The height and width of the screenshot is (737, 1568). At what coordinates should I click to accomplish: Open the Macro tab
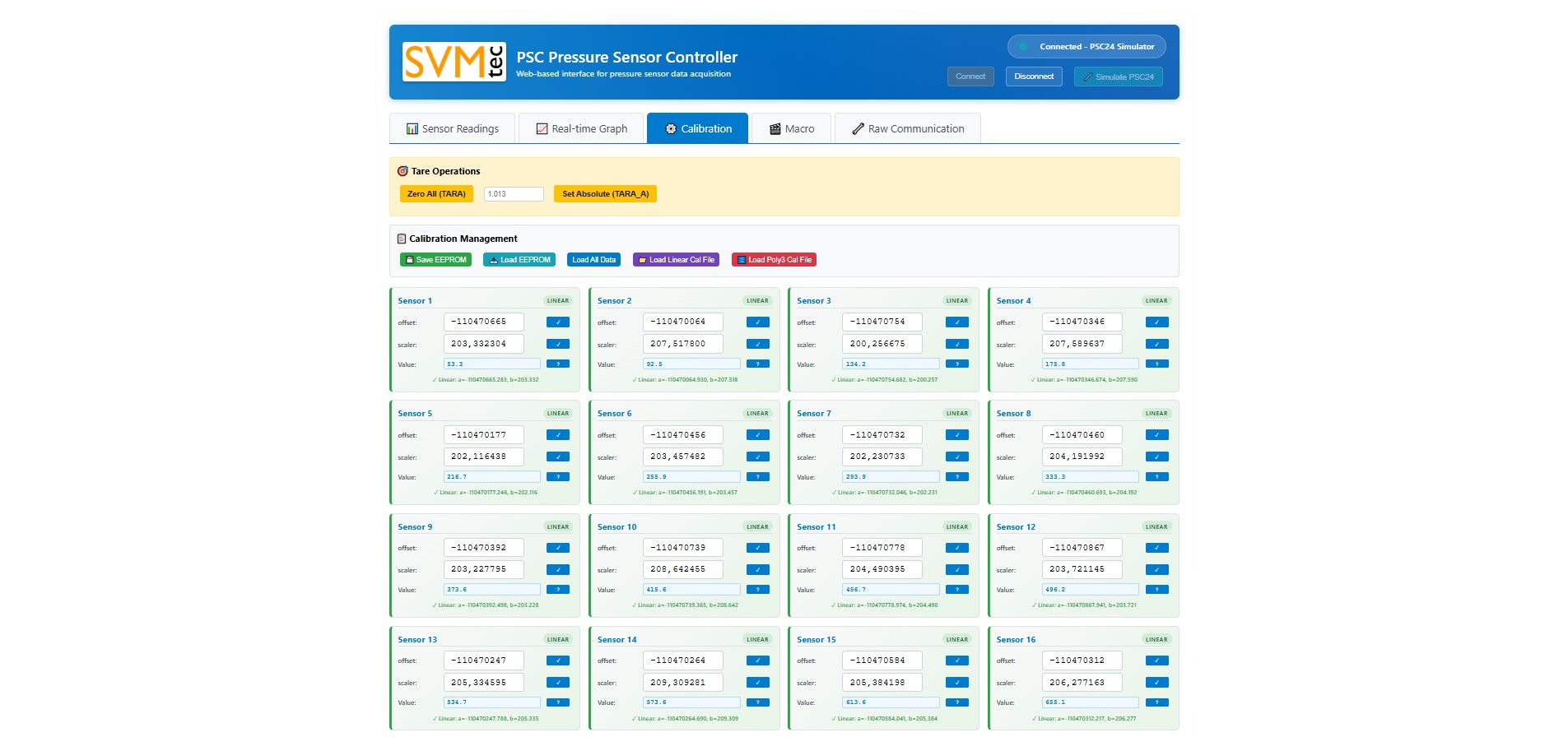tap(791, 129)
